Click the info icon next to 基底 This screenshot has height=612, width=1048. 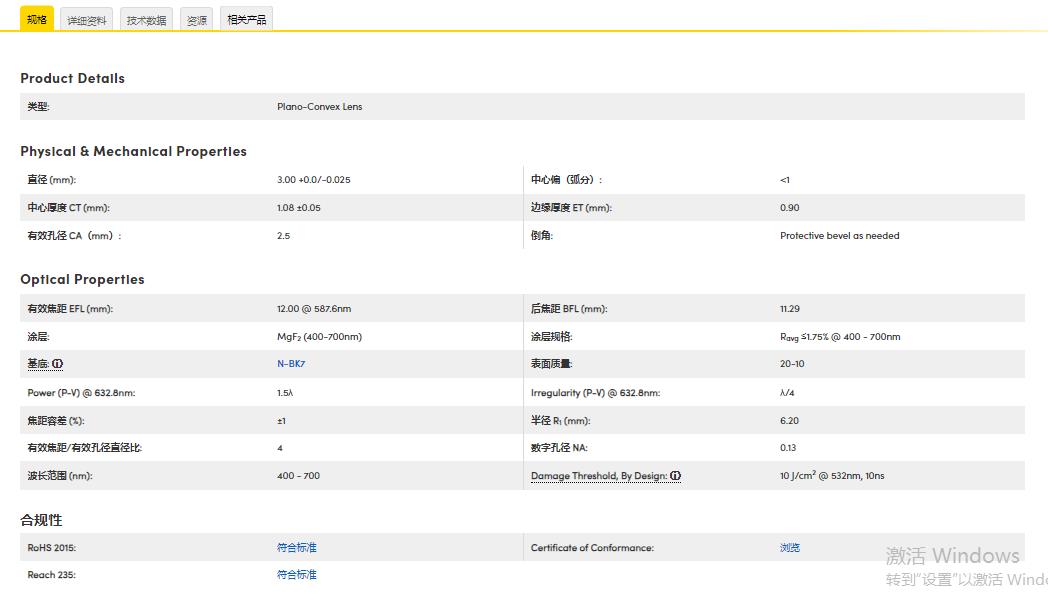(x=58, y=364)
